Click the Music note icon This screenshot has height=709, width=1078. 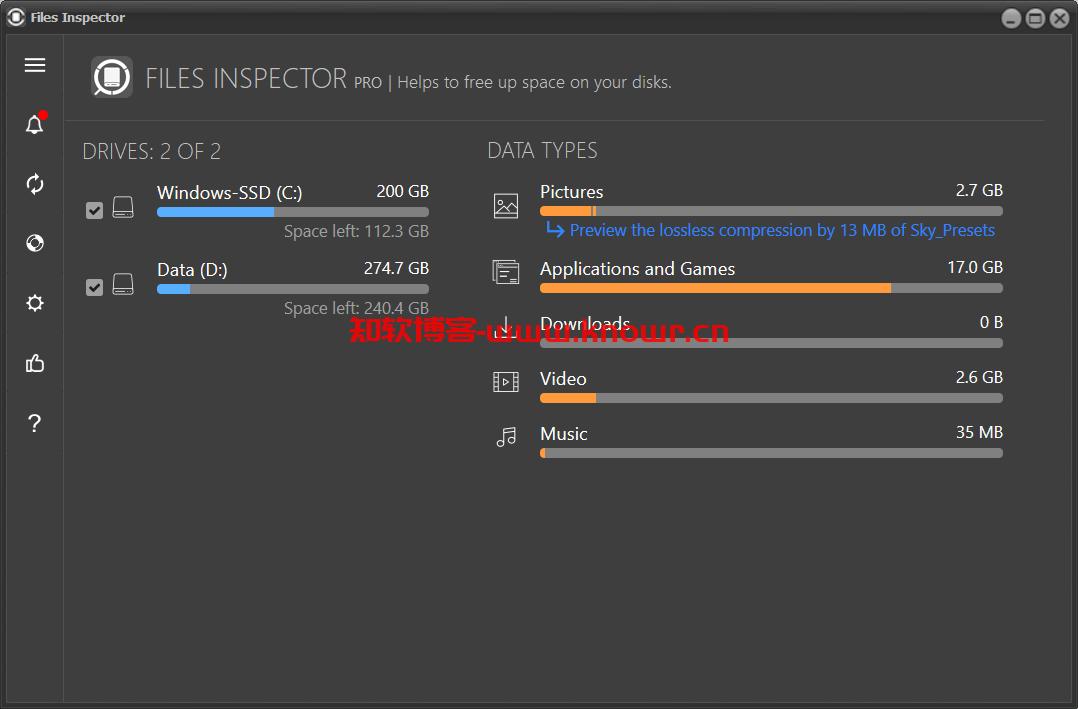pos(506,437)
